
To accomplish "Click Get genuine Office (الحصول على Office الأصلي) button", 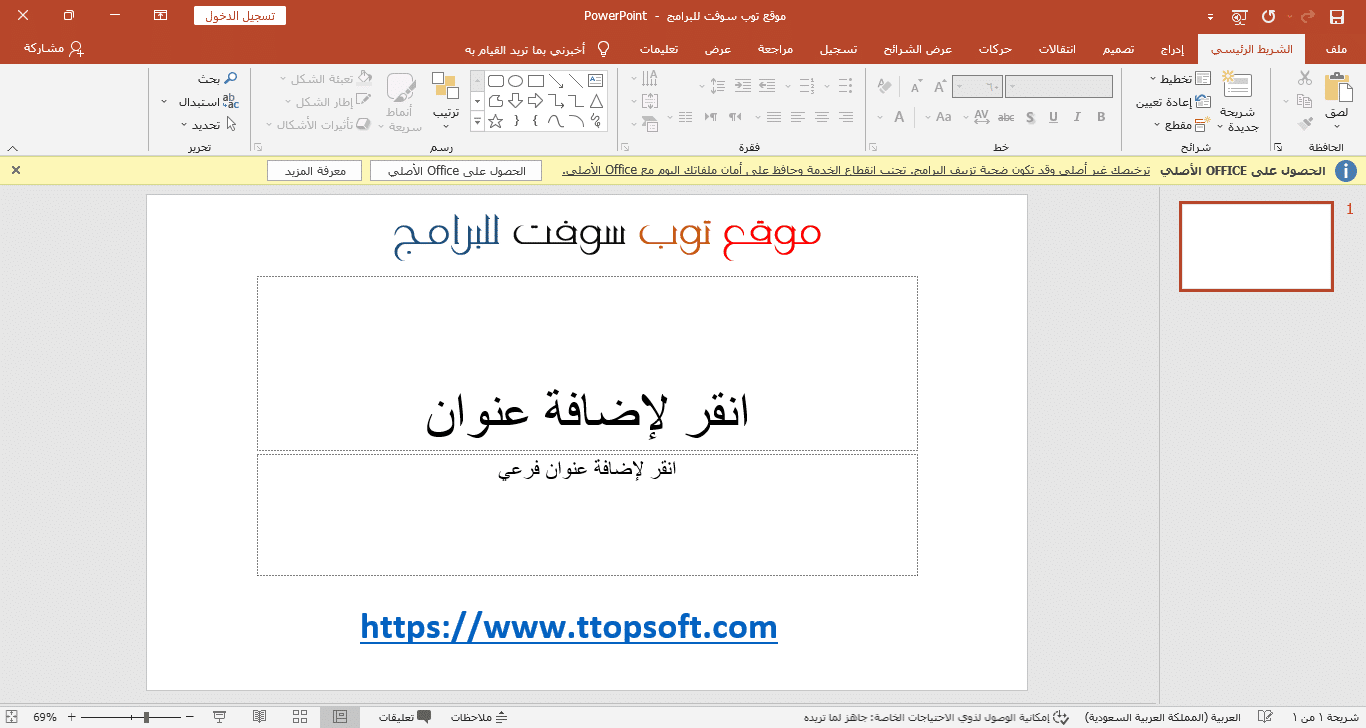I will point(456,171).
